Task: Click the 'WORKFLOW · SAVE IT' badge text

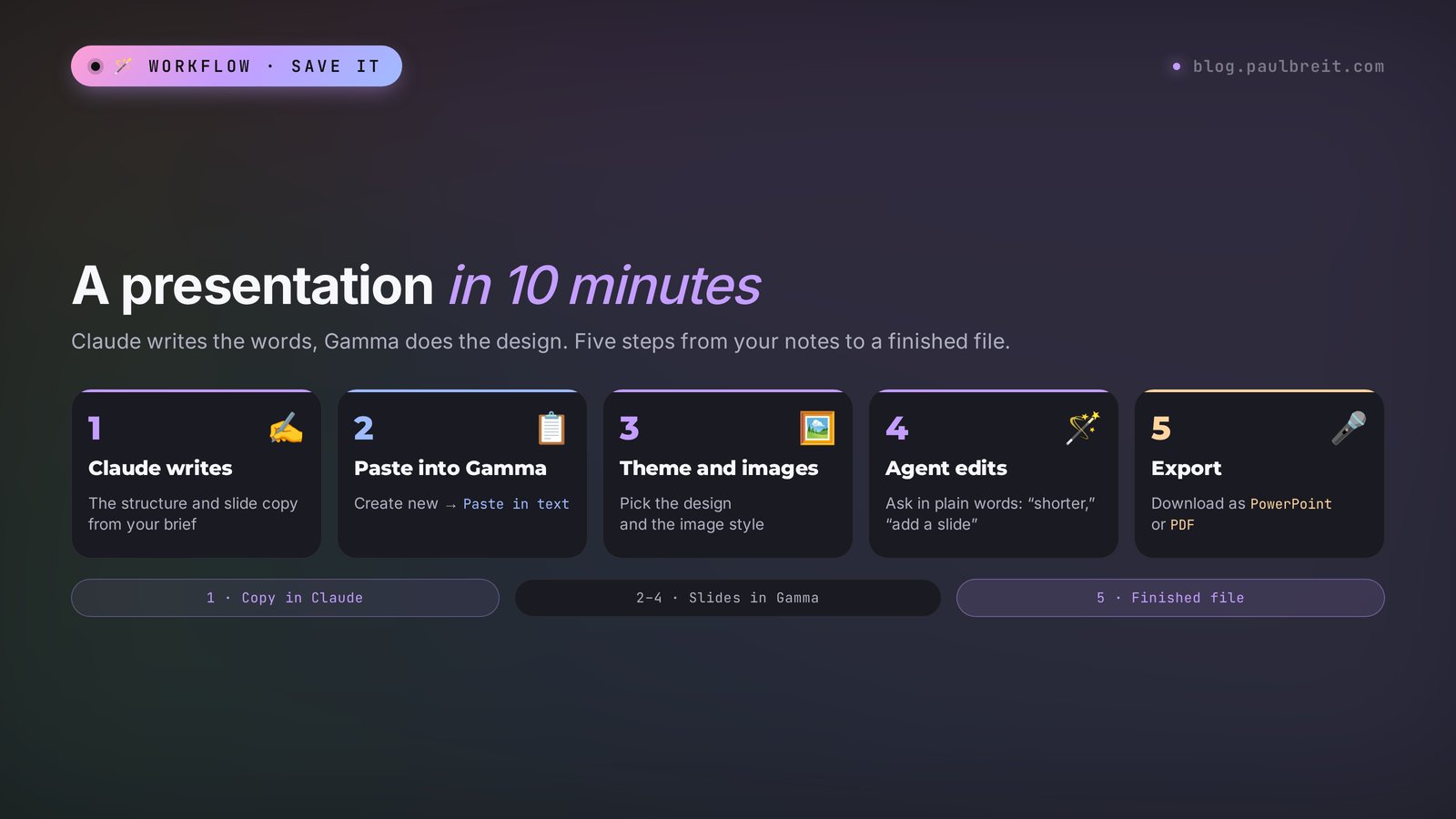Action: point(264,66)
